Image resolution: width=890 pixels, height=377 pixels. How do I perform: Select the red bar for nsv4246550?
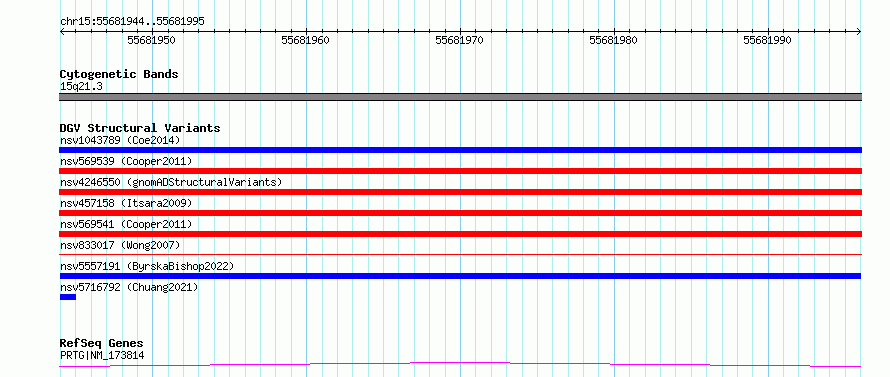[x=460, y=192]
